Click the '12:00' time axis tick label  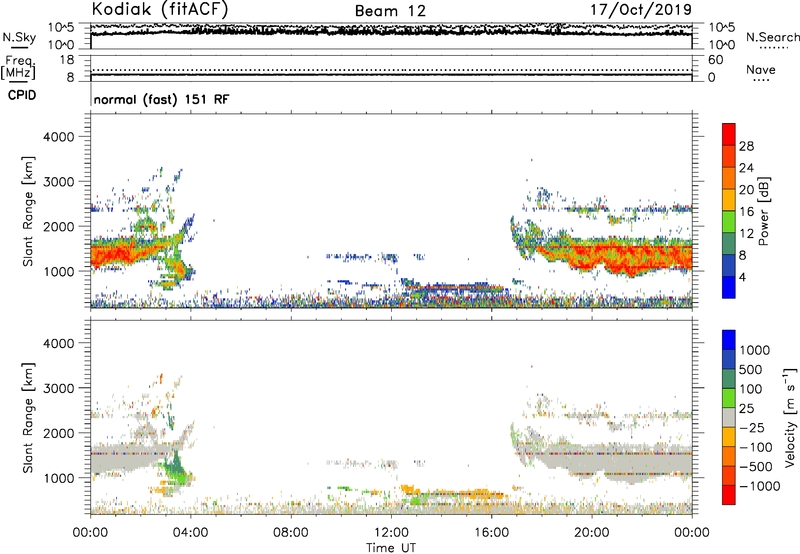391,533
